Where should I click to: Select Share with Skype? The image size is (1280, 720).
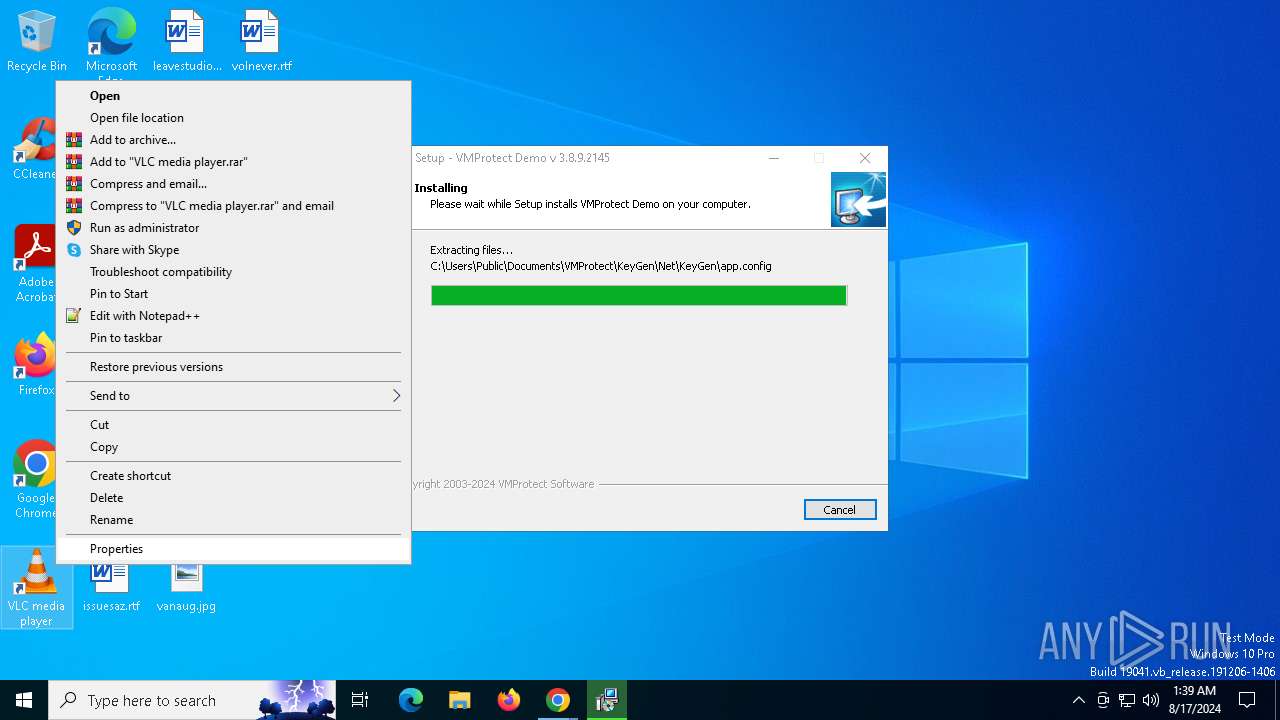coord(233,250)
